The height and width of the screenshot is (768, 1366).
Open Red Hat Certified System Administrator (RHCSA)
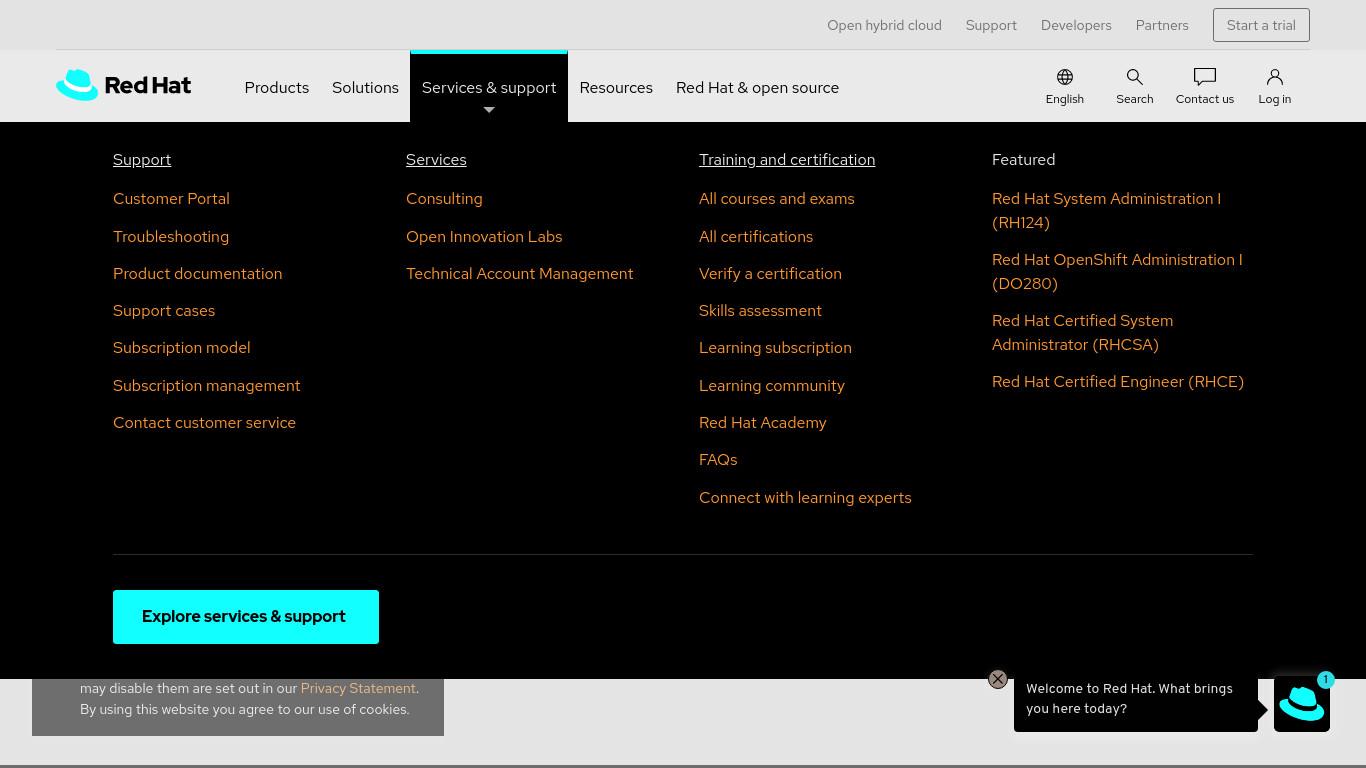(x=1082, y=333)
